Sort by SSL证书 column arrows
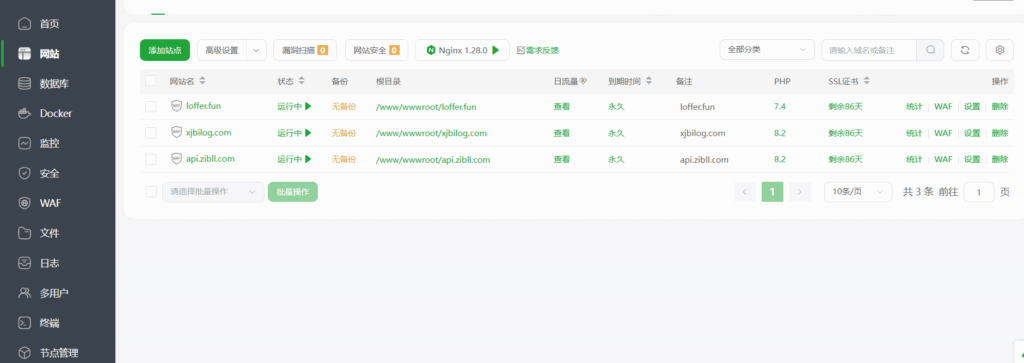The height and width of the screenshot is (363, 1024). [866, 81]
